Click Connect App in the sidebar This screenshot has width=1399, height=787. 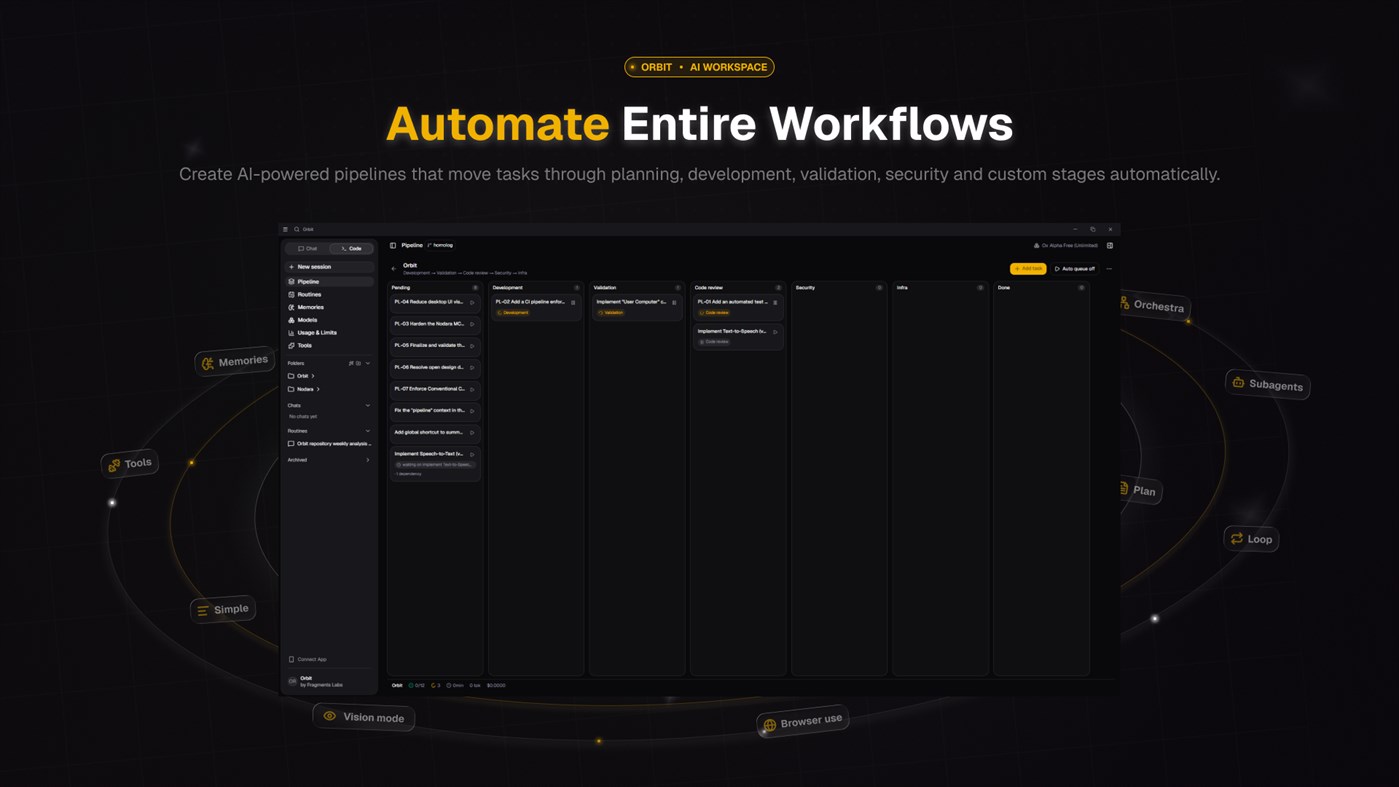(x=308, y=660)
